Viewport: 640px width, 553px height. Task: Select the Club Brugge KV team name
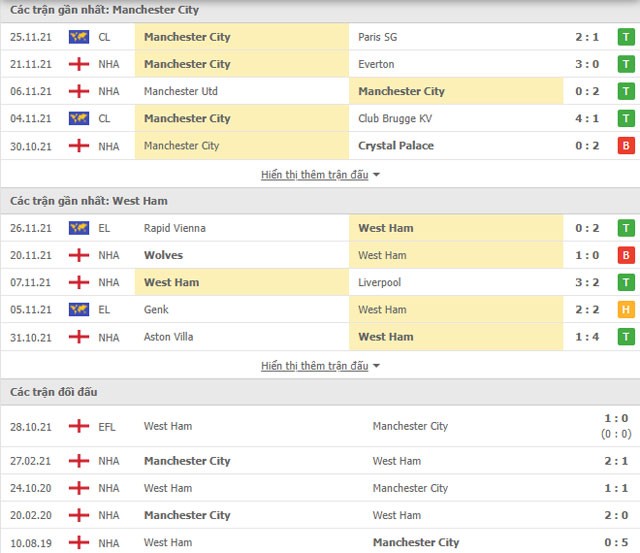[395, 118]
